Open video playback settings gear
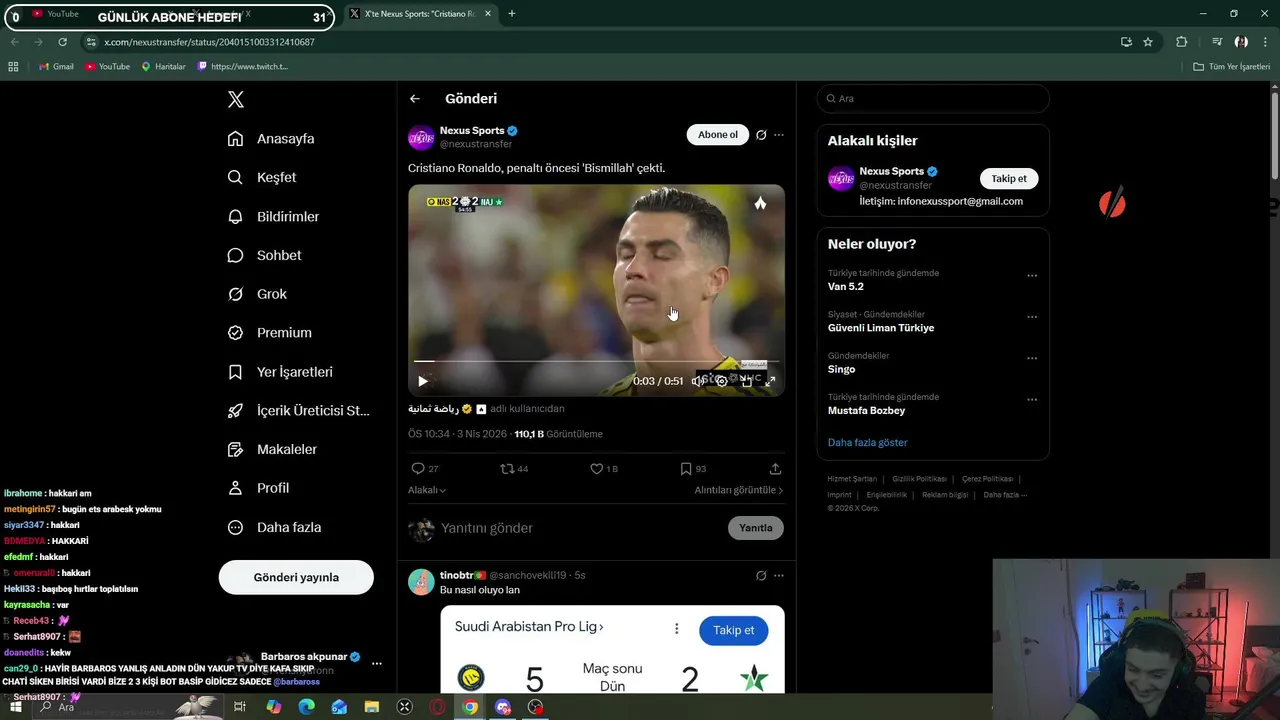This screenshot has width=1280, height=720. tap(722, 381)
